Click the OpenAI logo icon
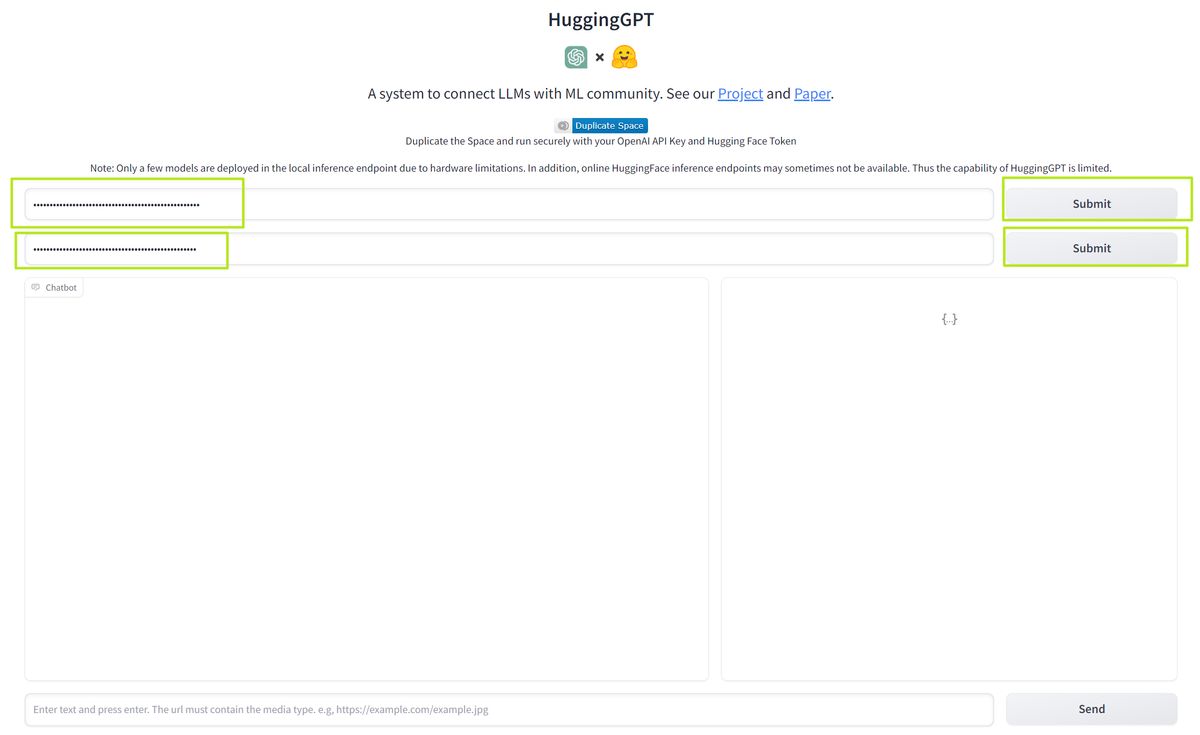The width and height of the screenshot is (1200, 735). click(576, 57)
